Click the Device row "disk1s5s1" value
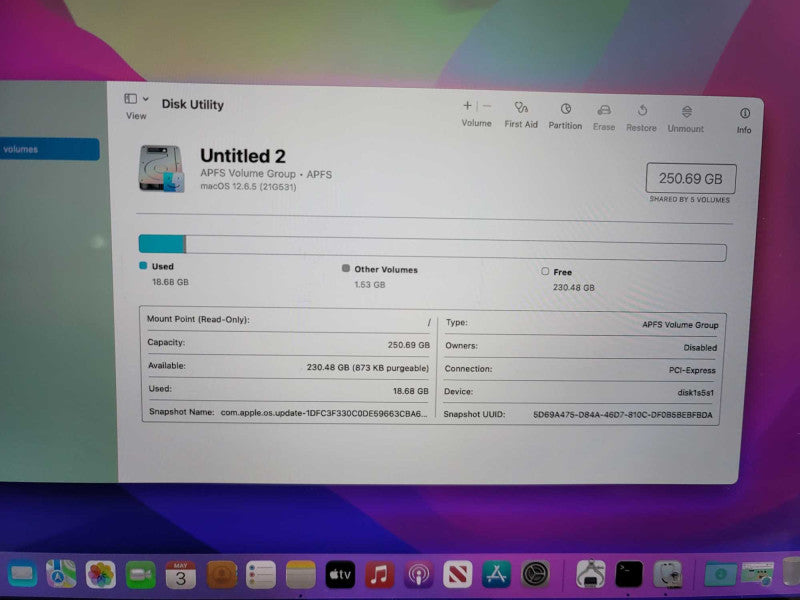 [695, 393]
